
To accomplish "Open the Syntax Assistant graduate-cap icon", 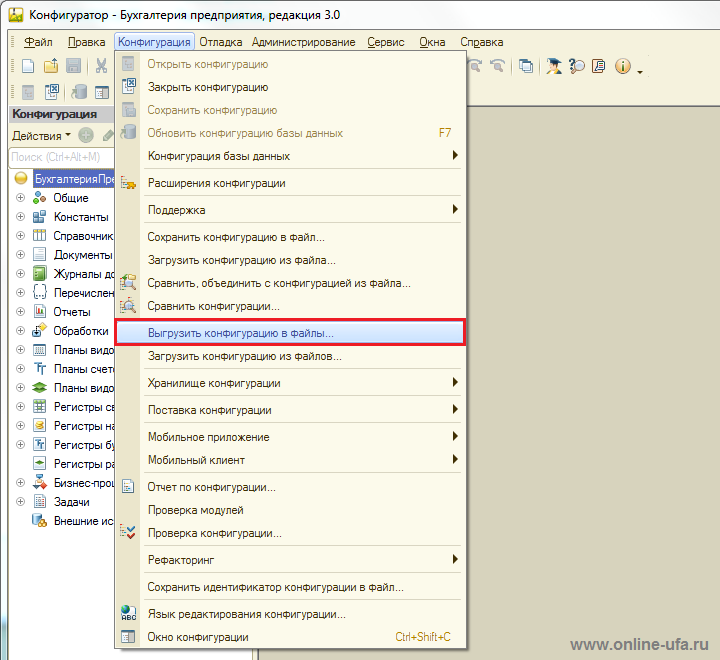I will coord(553,66).
